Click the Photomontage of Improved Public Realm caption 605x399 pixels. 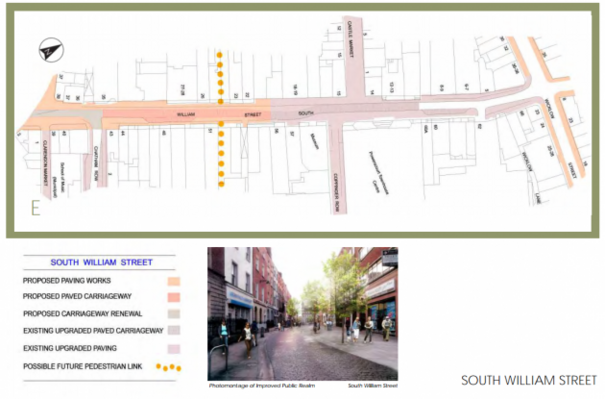tap(262, 385)
